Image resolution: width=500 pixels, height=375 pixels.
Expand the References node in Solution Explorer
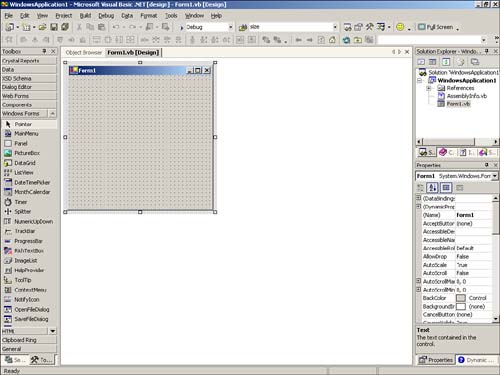(429, 88)
